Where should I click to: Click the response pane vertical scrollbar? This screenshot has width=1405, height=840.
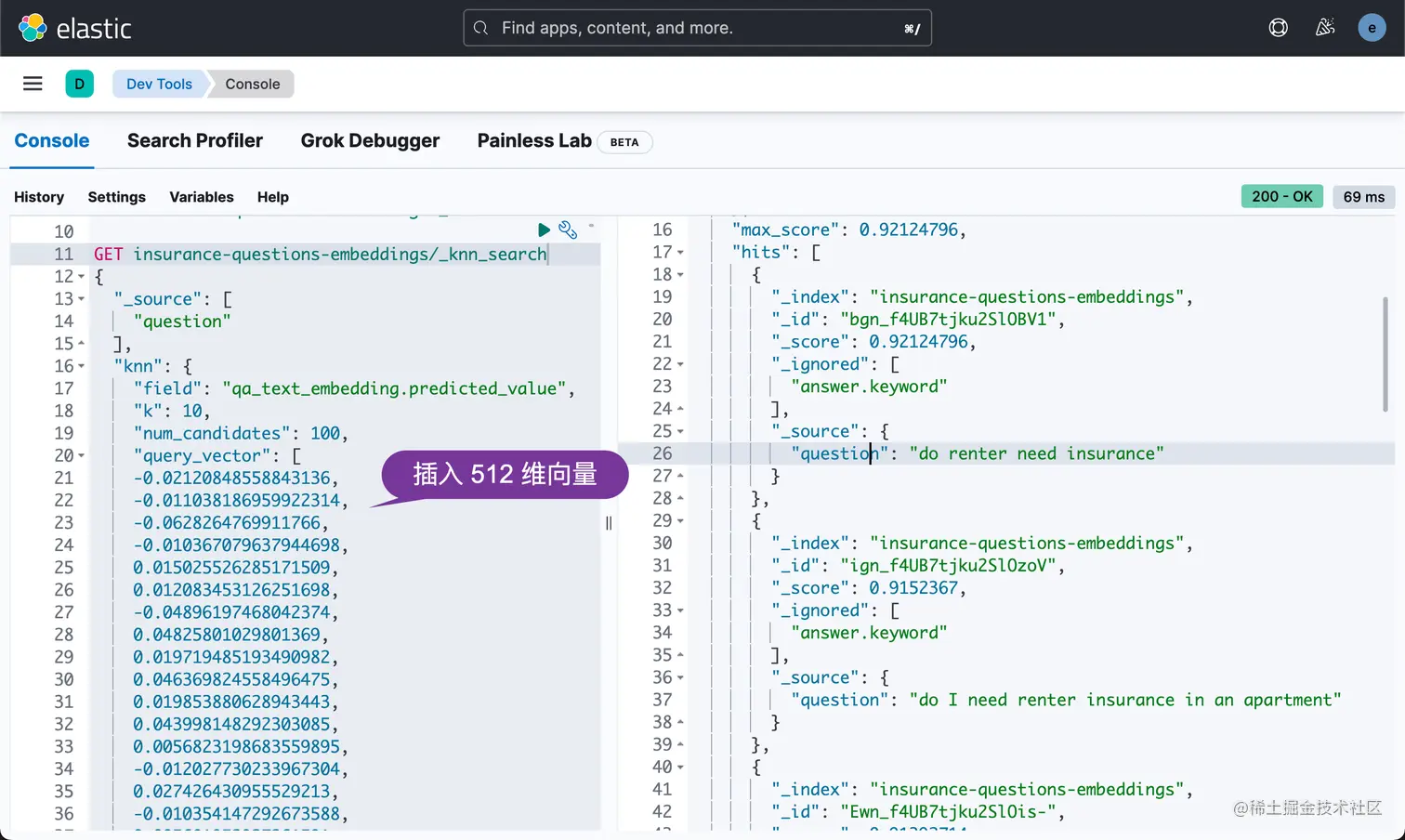coord(1385,355)
